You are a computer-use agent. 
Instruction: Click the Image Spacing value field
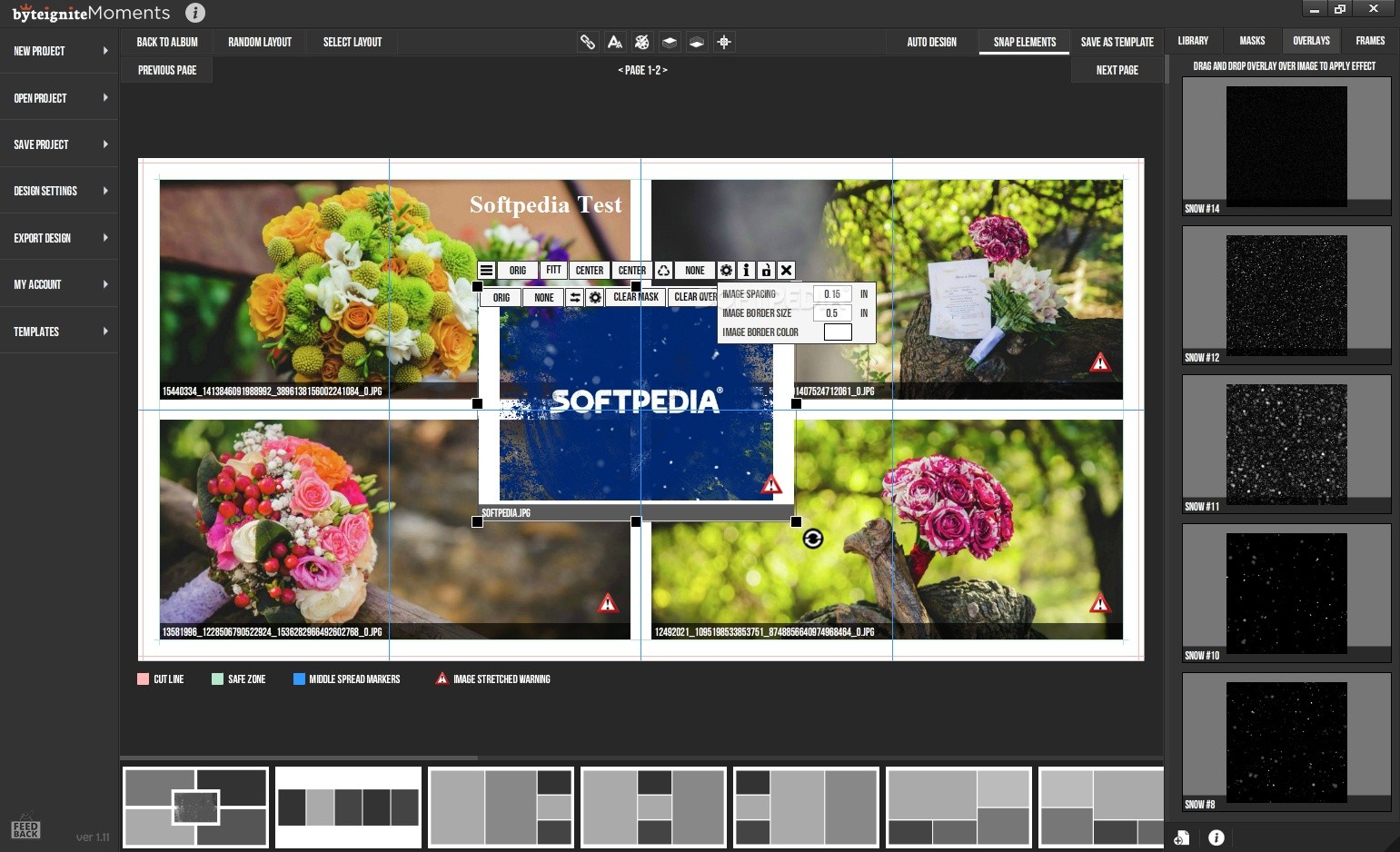tap(832, 294)
